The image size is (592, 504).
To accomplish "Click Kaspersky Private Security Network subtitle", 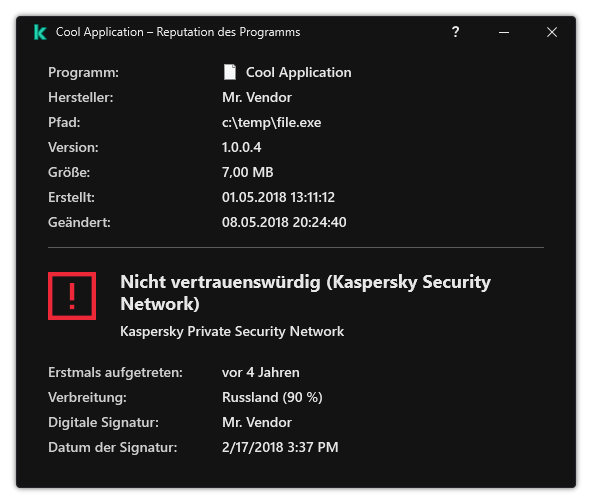I will coord(232,331).
